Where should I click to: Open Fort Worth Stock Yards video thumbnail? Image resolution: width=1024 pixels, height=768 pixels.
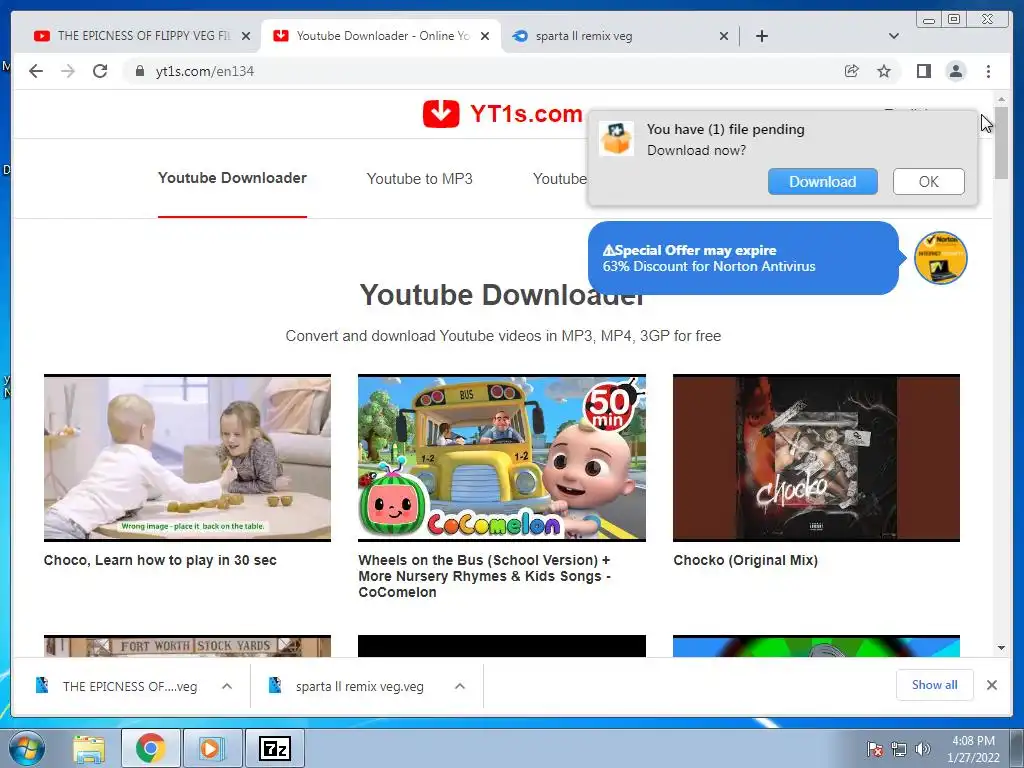click(x=187, y=646)
